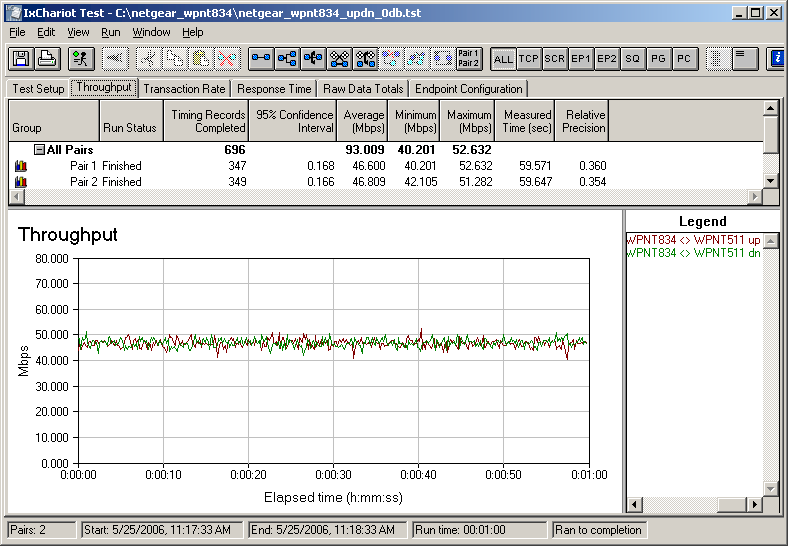Toggle the EP2 group filter
The image size is (788, 546).
pos(608,59)
